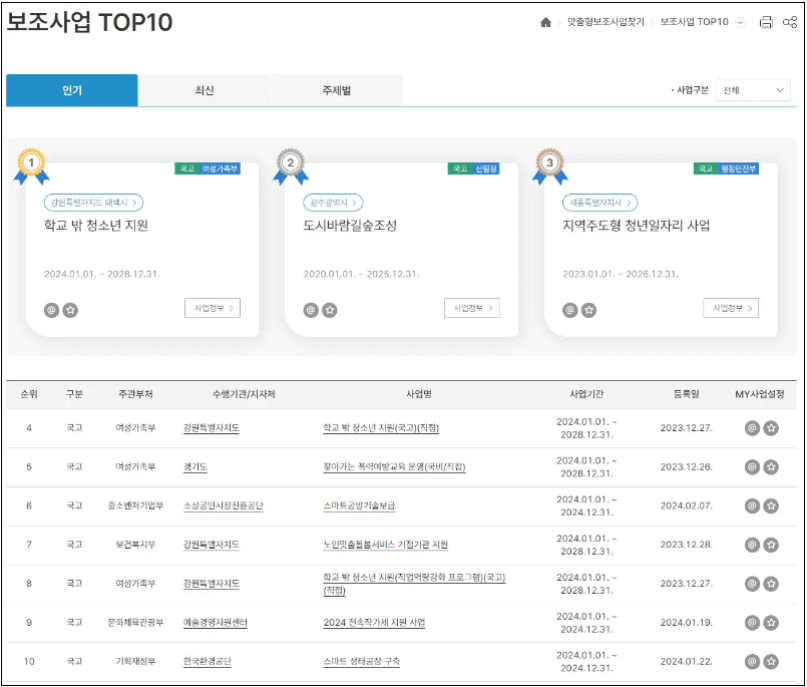The height and width of the screenshot is (687, 807).
Task: Click the @ icon on 학교 밖 청소년 지원 card
Action: pyautogui.click(x=51, y=310)
